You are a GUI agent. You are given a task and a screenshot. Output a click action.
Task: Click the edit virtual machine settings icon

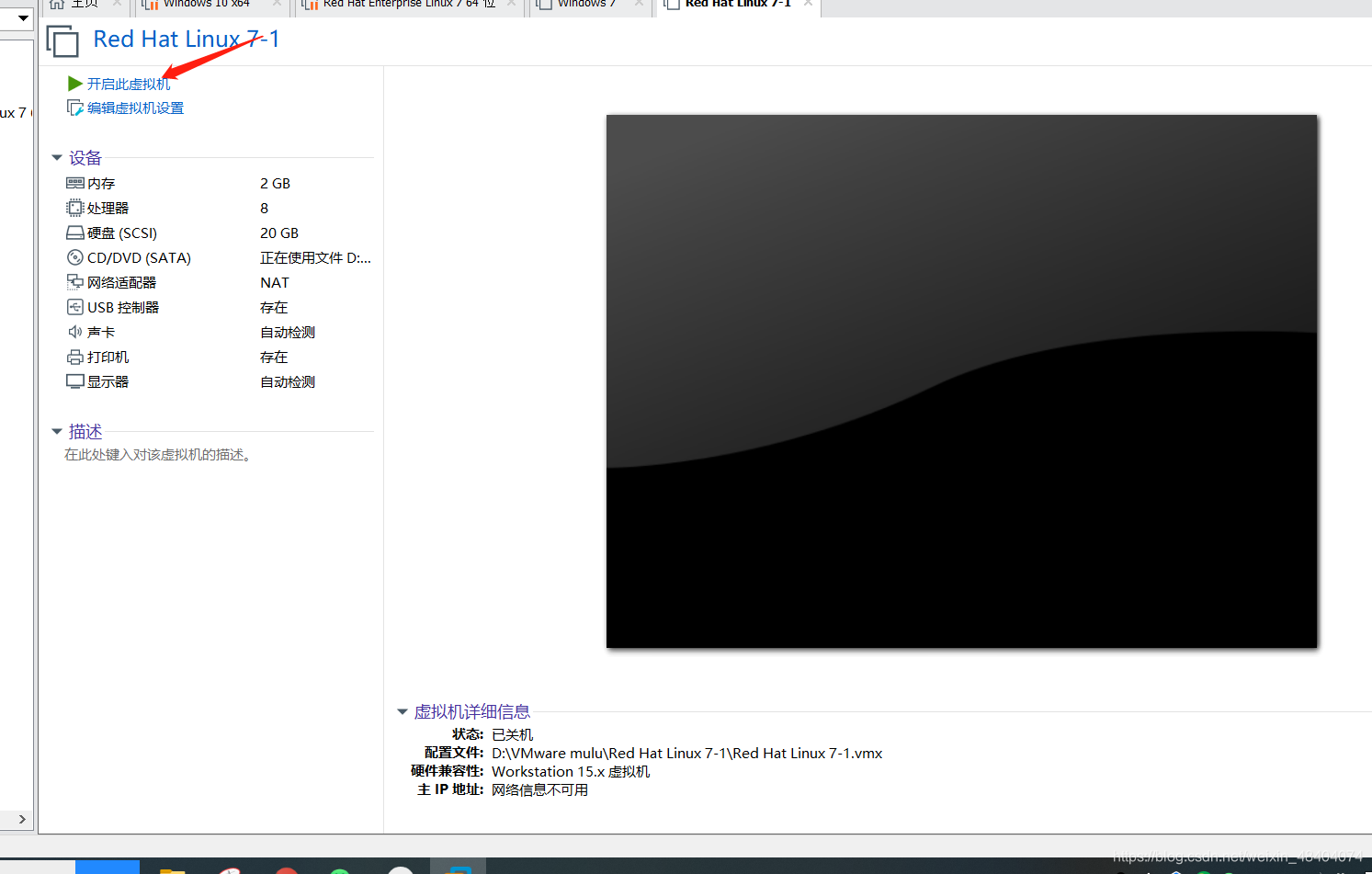point(75,108)
